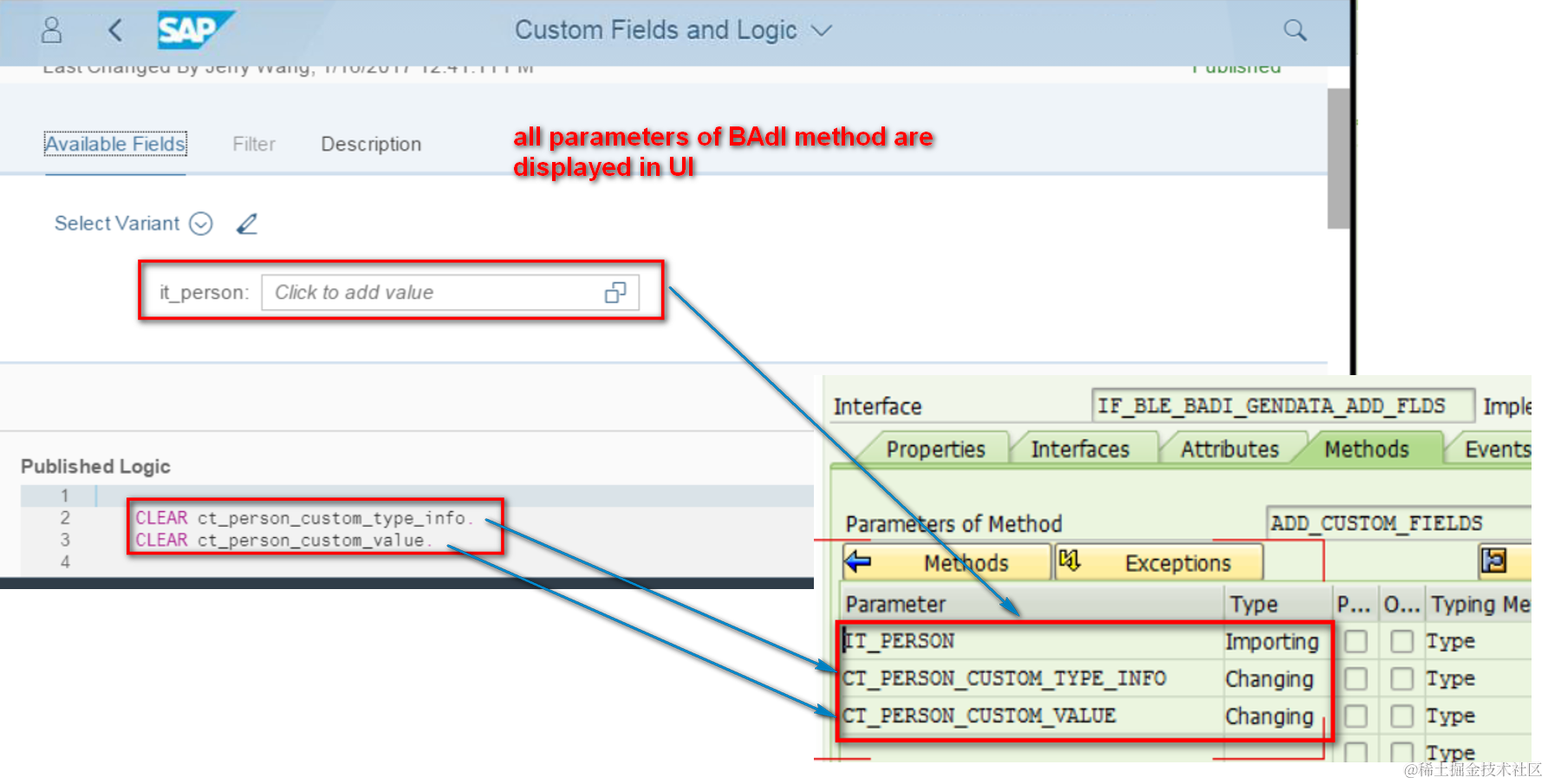Click the page vertical scrollbar
The width and height of the screenshot is (1548, 784).
[x=1338, y=158]
